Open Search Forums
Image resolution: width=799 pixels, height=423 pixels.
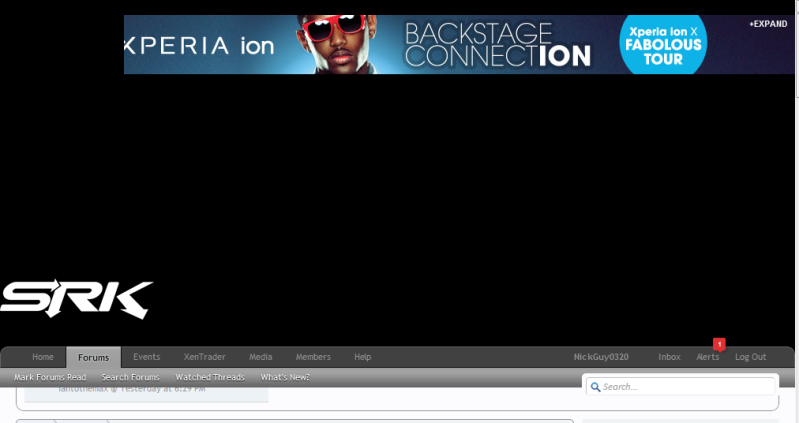click(130, 378)
